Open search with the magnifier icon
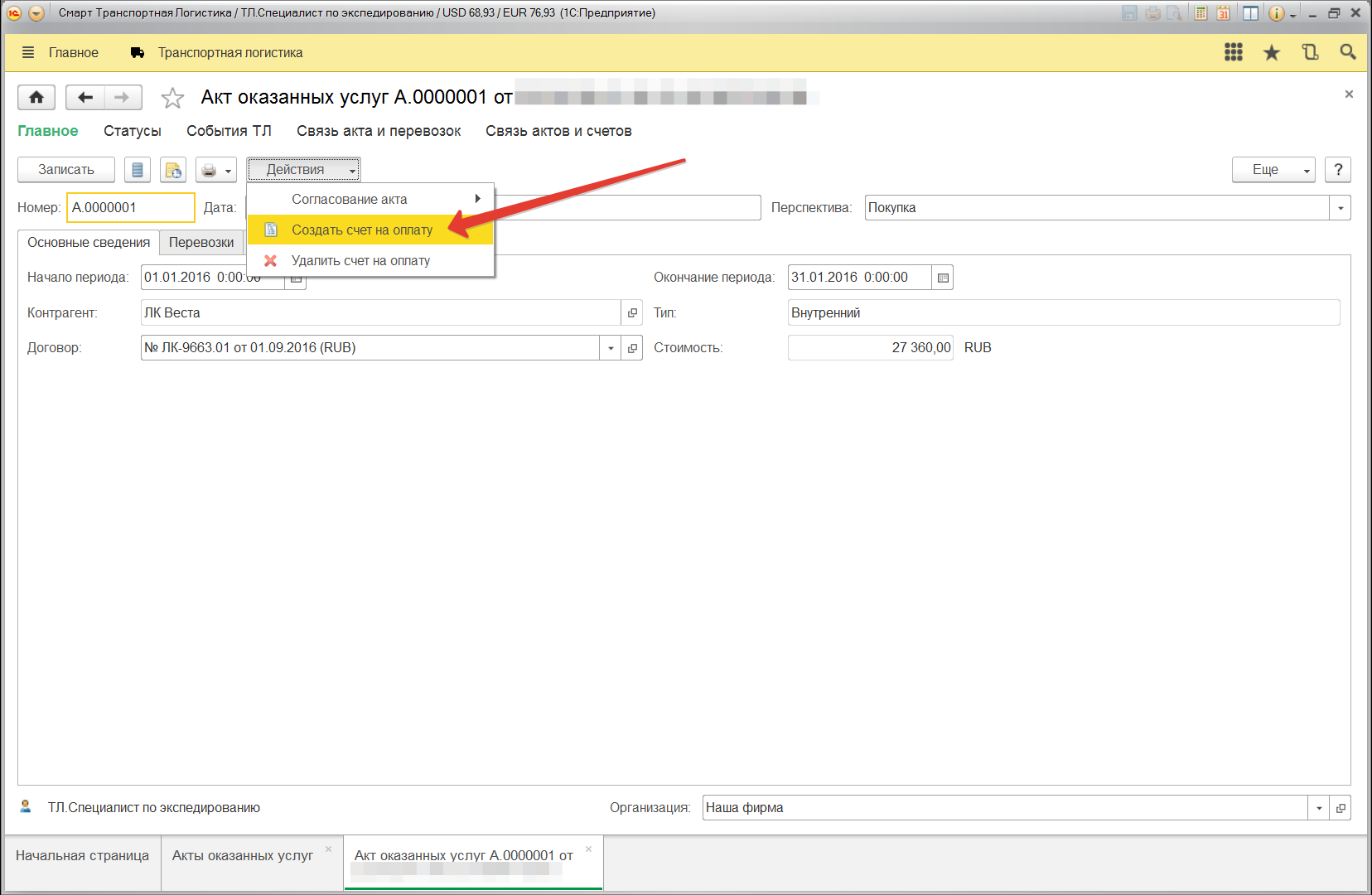1372x895 pixels. click(1348, 52)
